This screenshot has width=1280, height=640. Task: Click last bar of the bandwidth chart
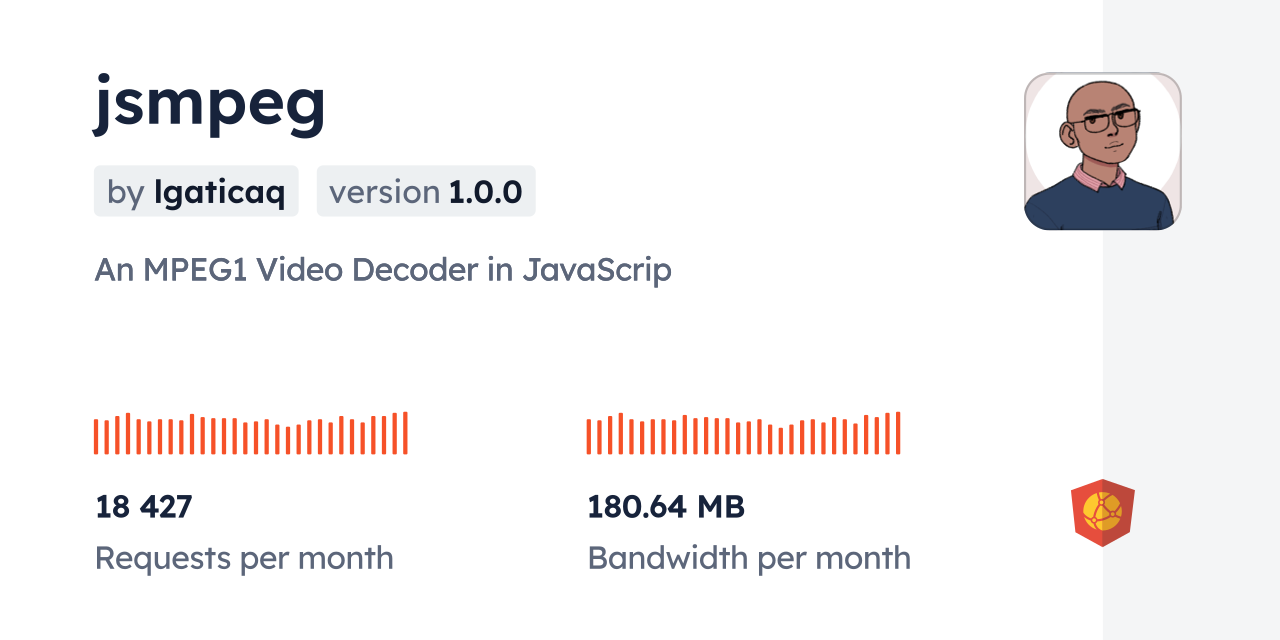tap(898, 433)
